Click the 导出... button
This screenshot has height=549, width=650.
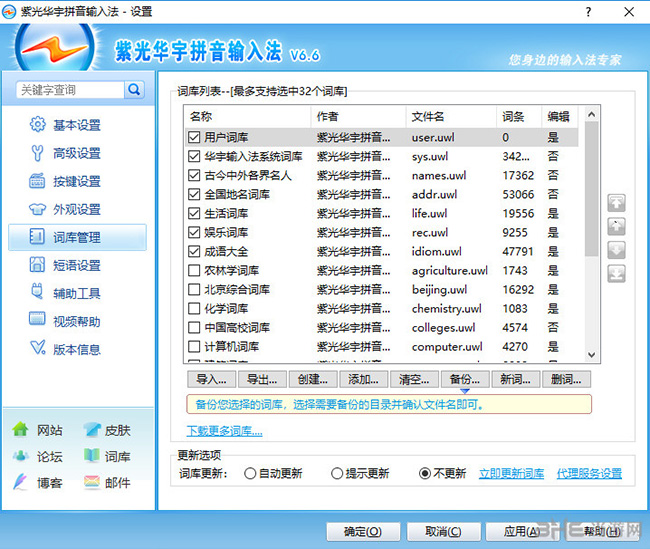[262, 379]
